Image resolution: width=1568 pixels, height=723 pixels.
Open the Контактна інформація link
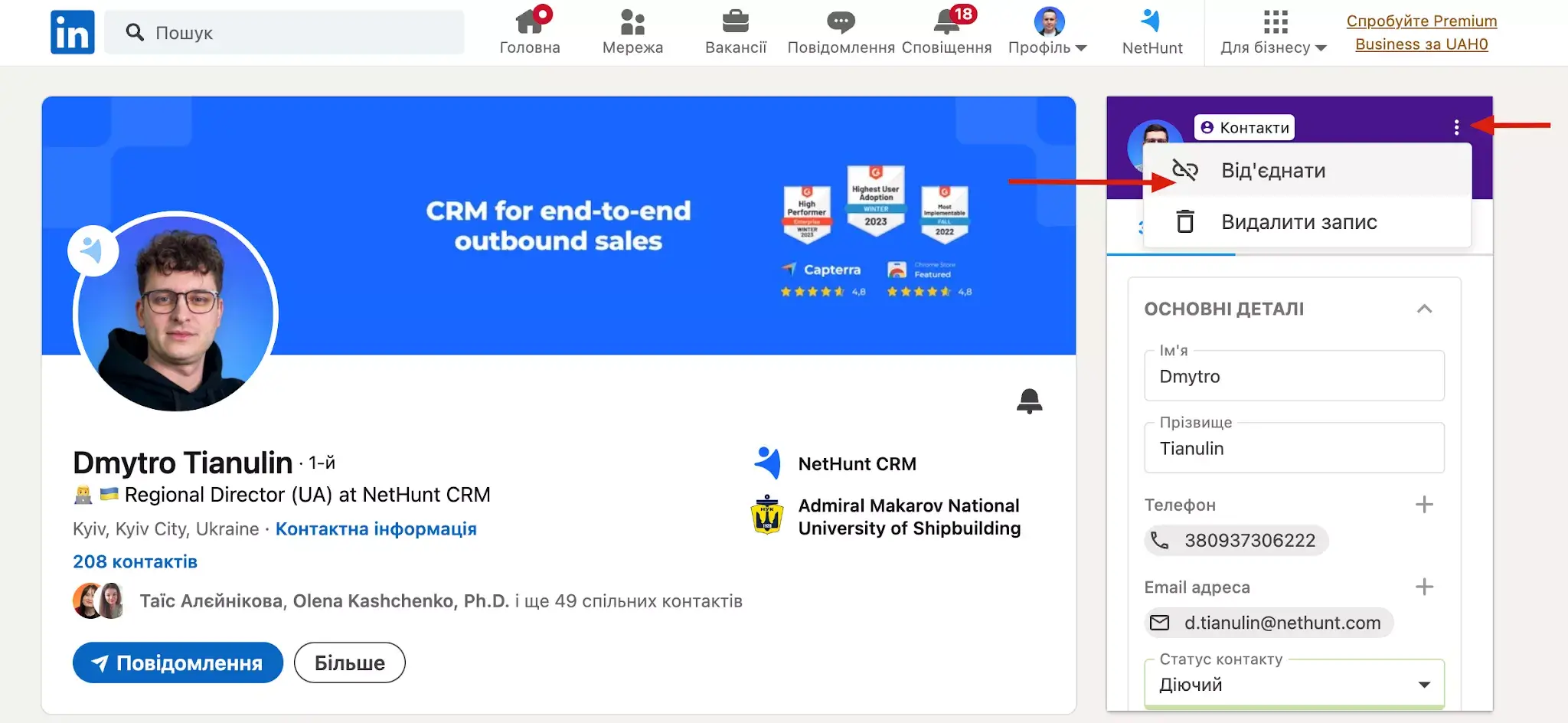(x=376, y=529)
